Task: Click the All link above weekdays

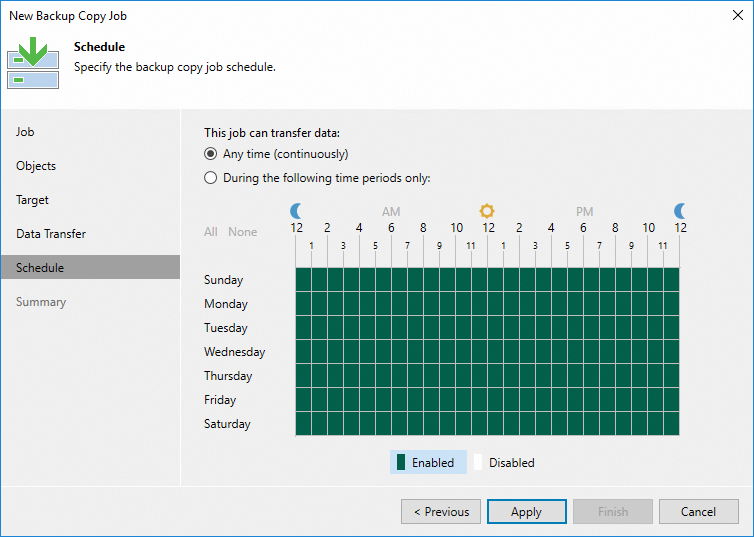Action: pyautogui.click(x=211, y=232)
